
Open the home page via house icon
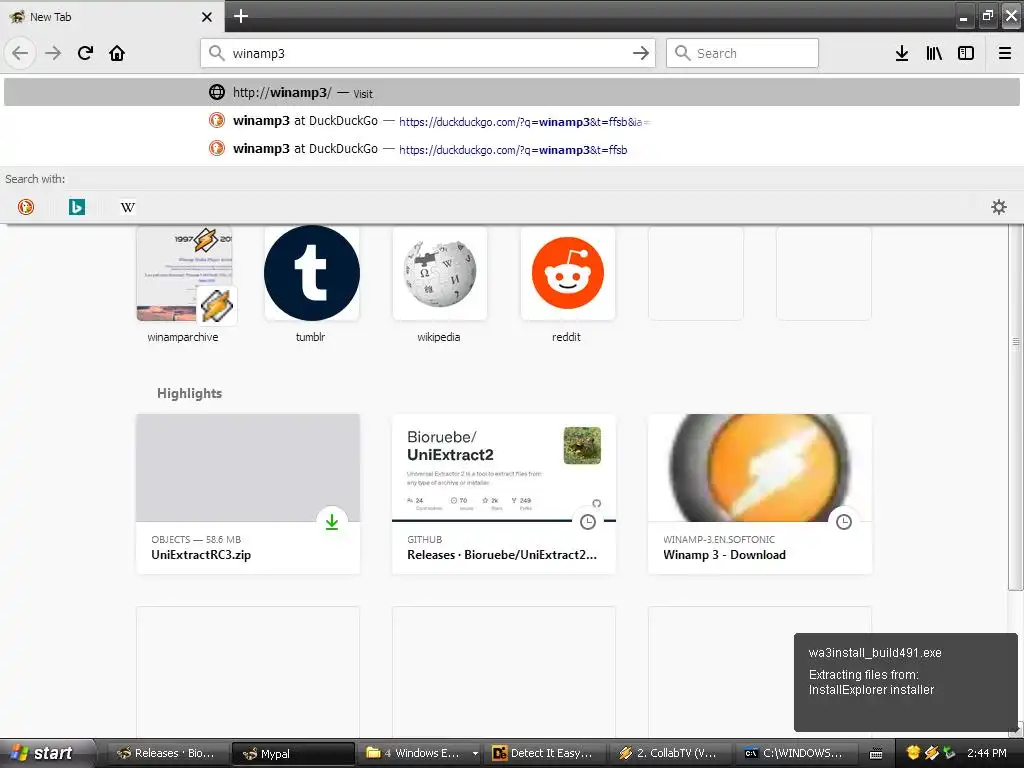coord(117,53)
